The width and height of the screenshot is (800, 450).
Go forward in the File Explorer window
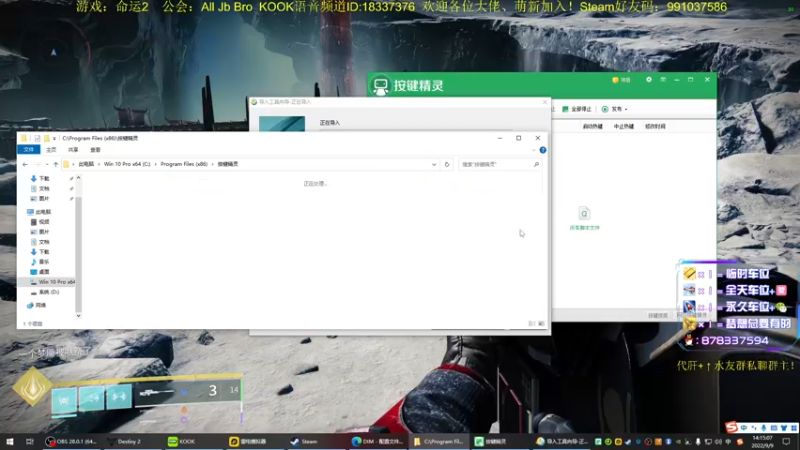(x=37, y=164)
